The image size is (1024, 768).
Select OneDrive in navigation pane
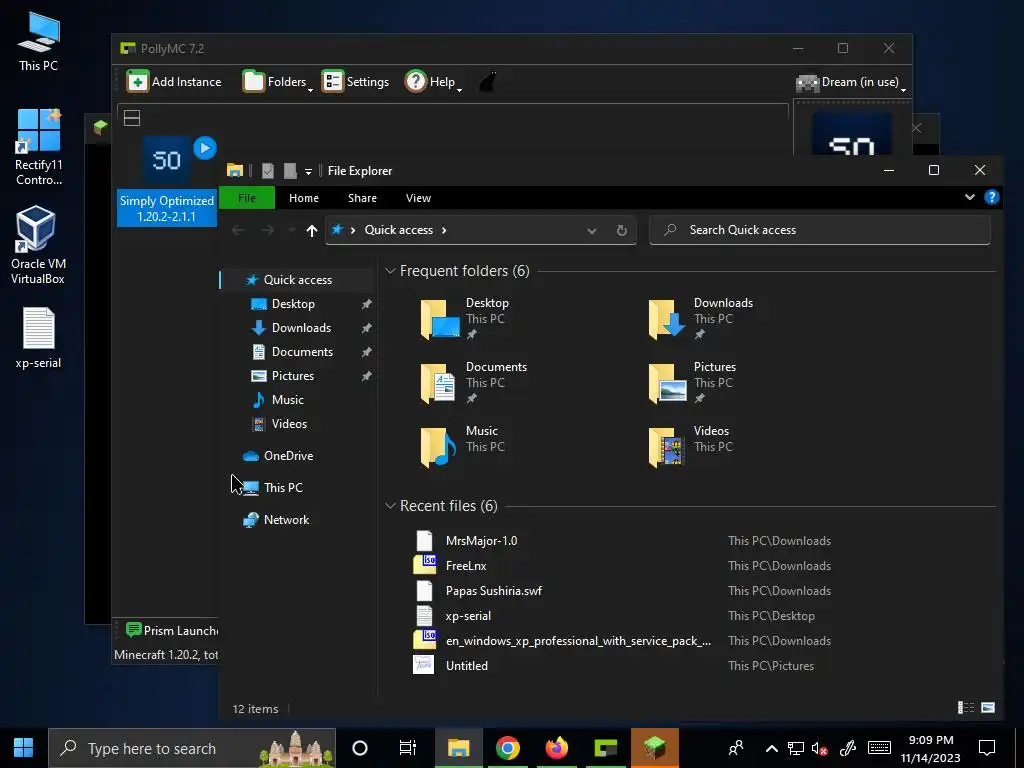(x=287, y=456)
